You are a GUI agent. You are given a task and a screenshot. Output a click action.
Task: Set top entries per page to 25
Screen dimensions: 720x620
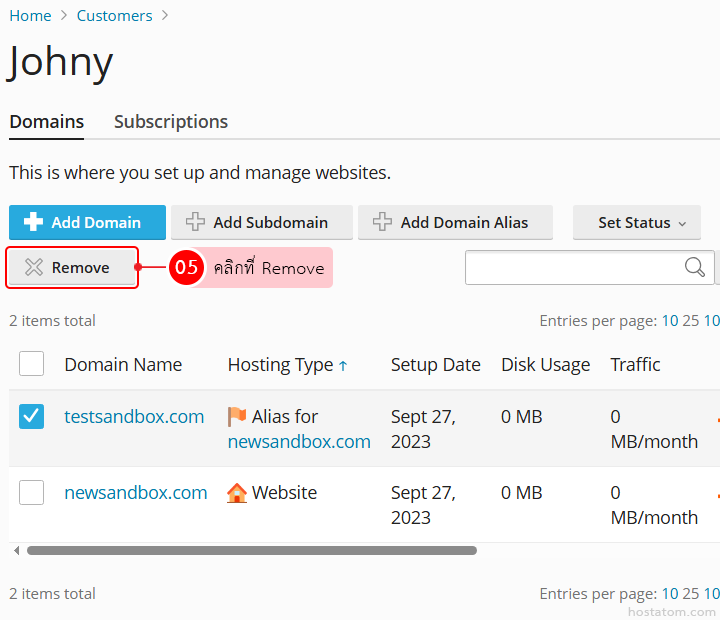point(690,321)
